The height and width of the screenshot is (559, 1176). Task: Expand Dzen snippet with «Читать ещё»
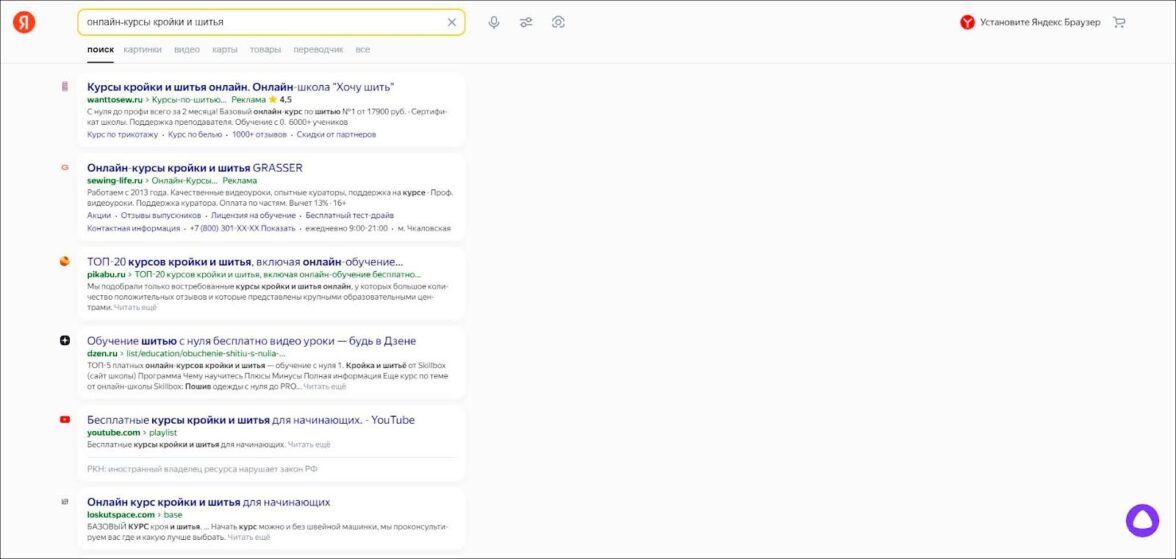(325, 386)
